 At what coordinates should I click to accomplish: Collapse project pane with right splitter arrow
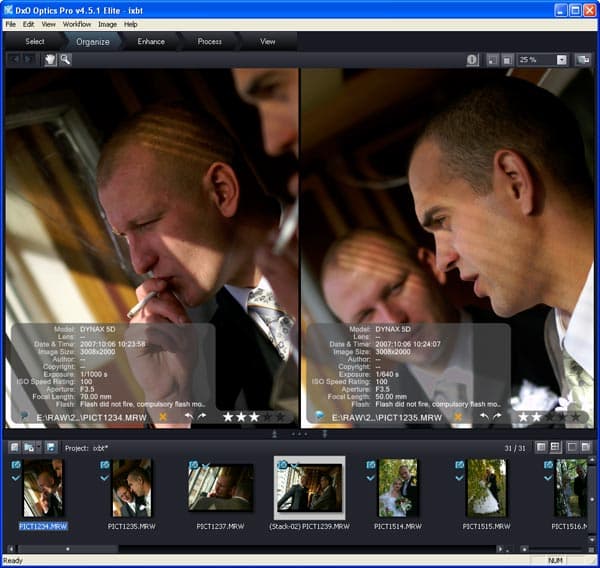(324, 434)
